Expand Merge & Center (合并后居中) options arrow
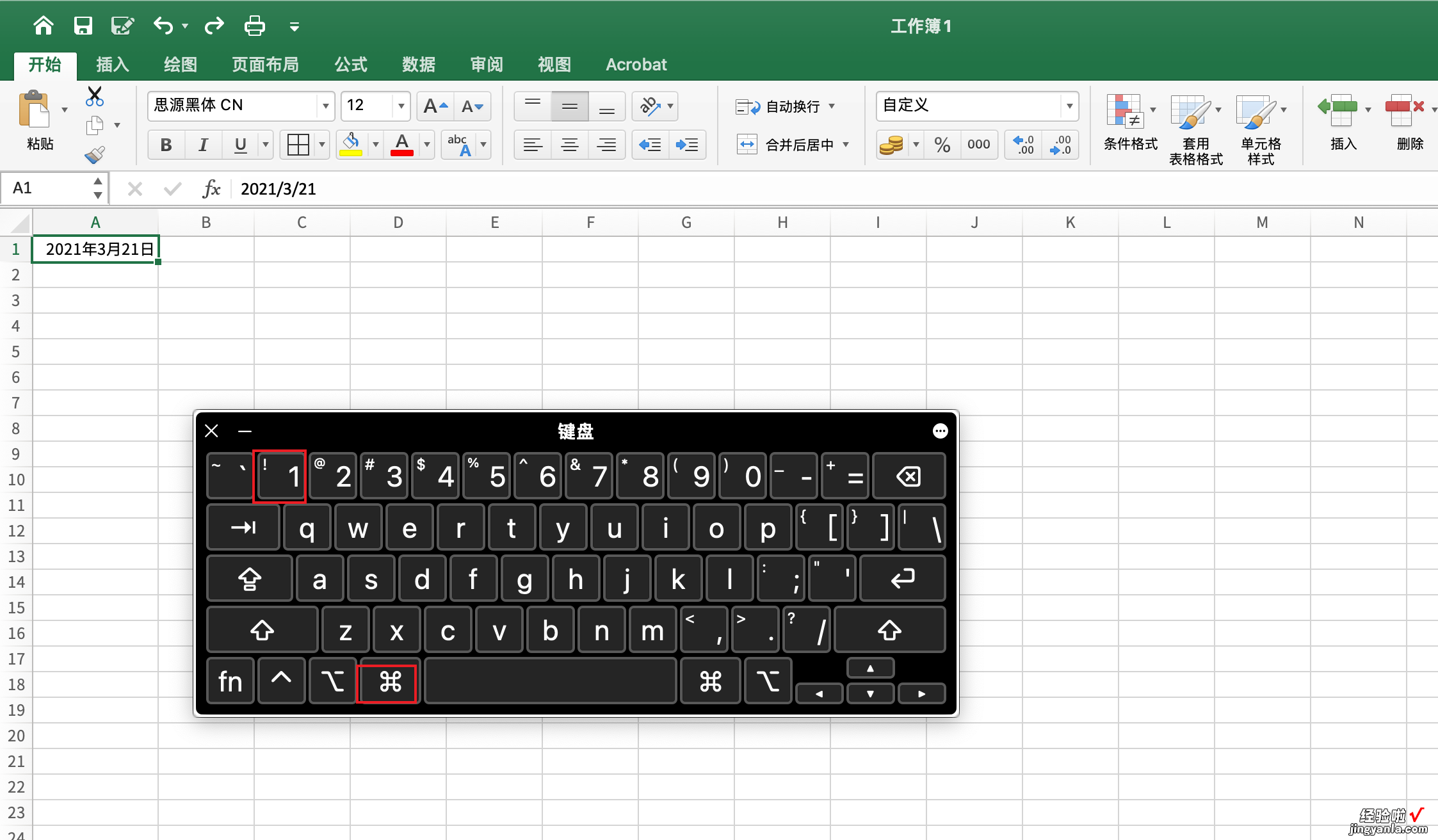The height and width of the screenshot is (840, 1438). pos(846,145)
